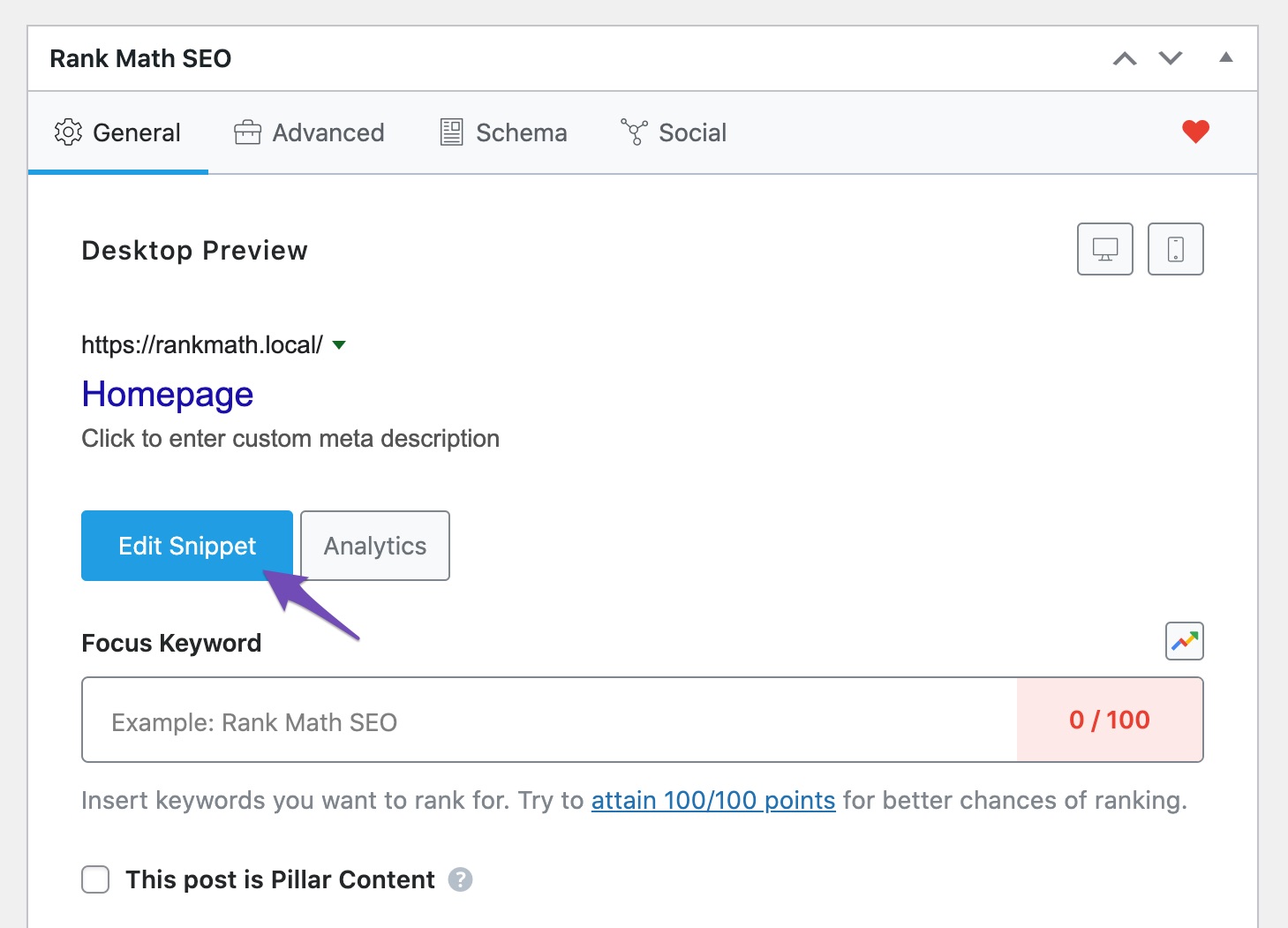Image resolution: width=1288 pixels, height=928 pixels.
Task: Focus the Focus Keyword input field
Action: [x=549, y=721]
